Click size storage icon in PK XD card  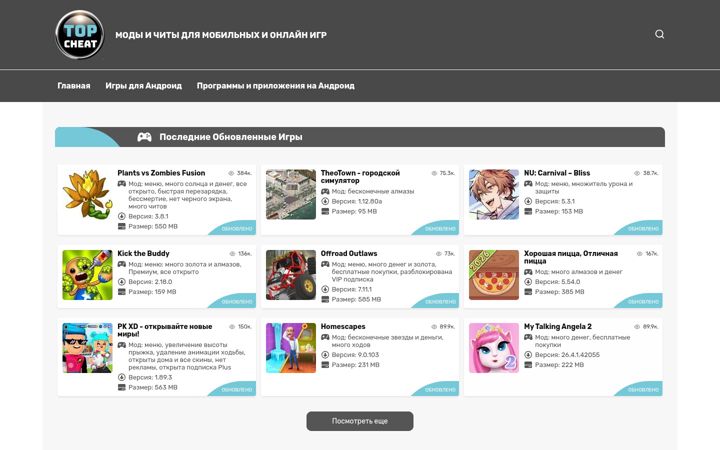(122, 387)
